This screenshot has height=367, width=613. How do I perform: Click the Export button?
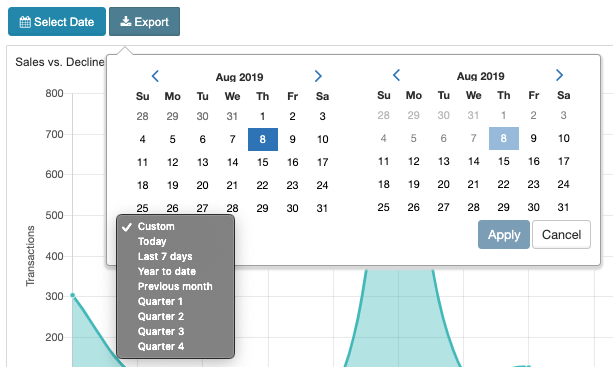[x=144, y=21]
